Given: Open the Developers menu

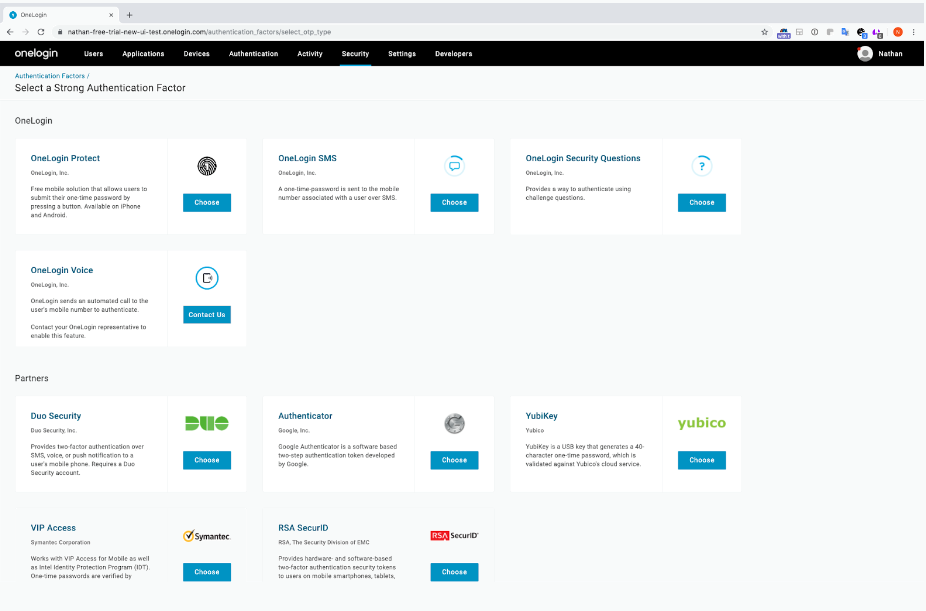Looking at the screenshot, I should tap(454, 54).
